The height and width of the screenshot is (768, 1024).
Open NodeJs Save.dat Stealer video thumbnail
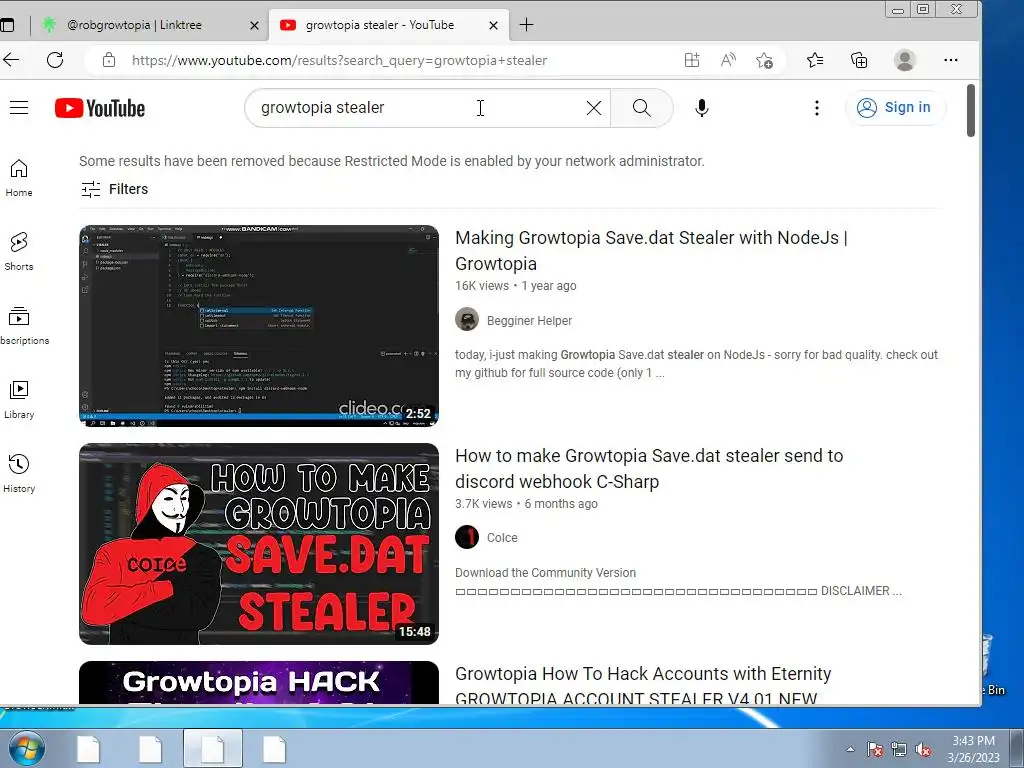259,326
